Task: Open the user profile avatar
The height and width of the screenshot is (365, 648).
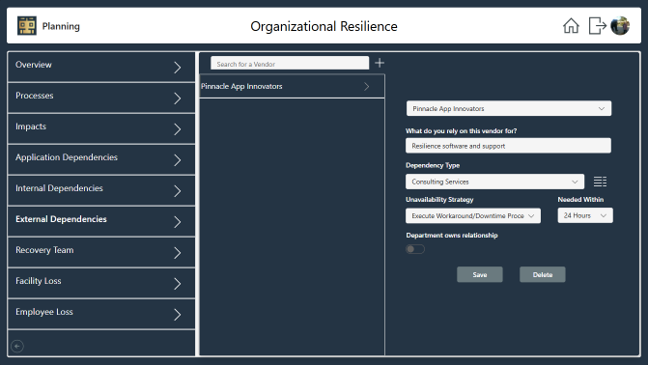Action: tap(620, 26)
